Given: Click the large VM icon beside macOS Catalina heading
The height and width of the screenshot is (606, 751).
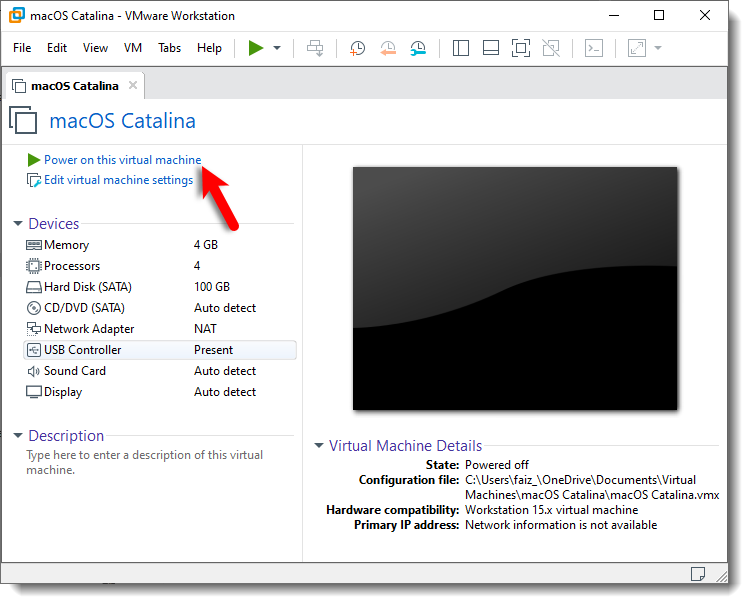Looking at the screenshot, I should click(23, 120).
